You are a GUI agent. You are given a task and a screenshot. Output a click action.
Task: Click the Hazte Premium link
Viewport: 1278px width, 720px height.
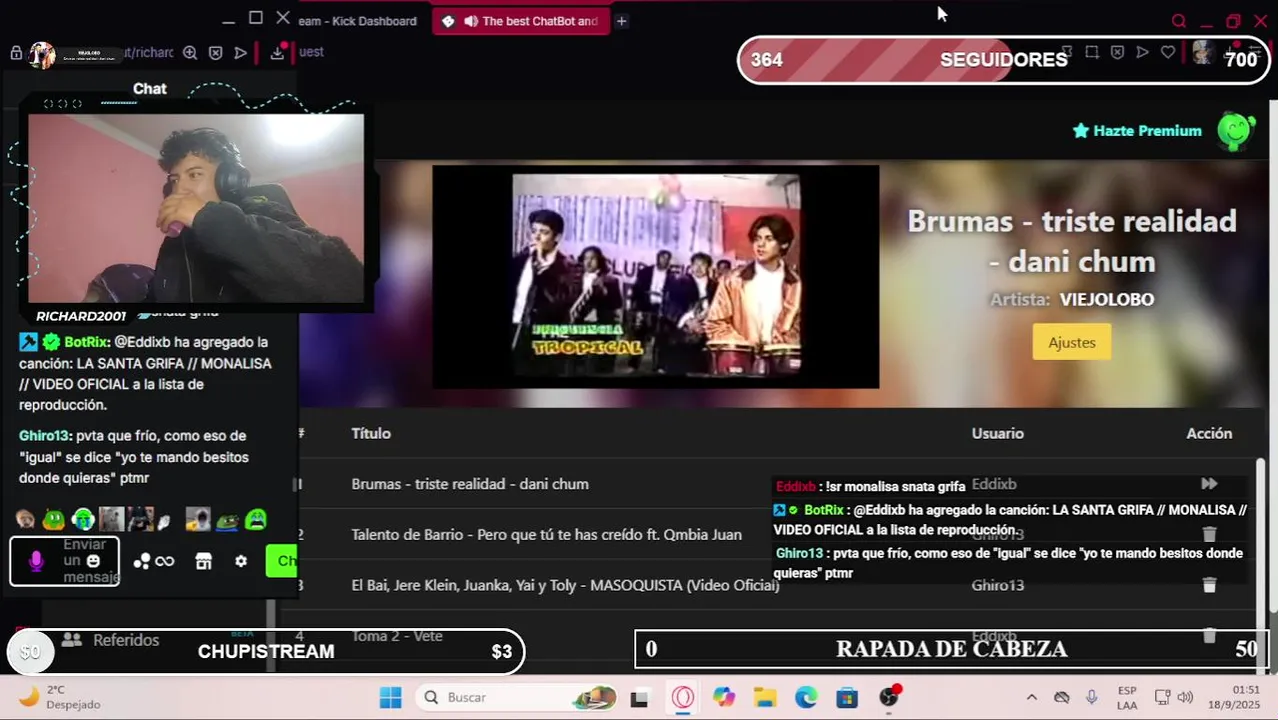pyautogui.click(x=1137, y=131)
